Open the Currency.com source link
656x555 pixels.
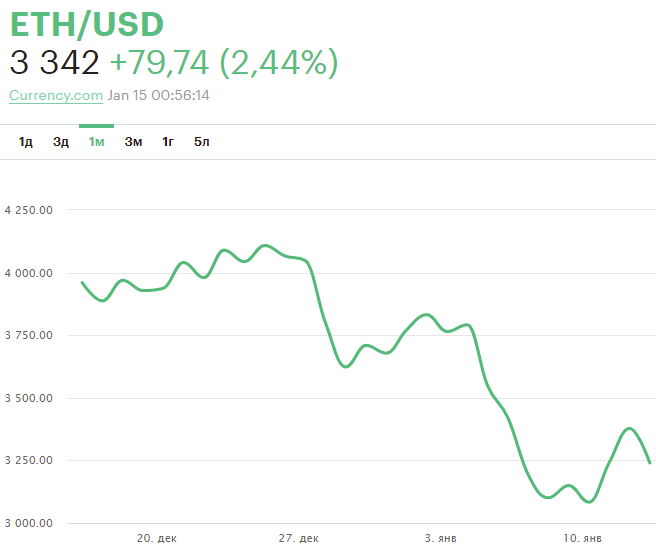[56, 96]
